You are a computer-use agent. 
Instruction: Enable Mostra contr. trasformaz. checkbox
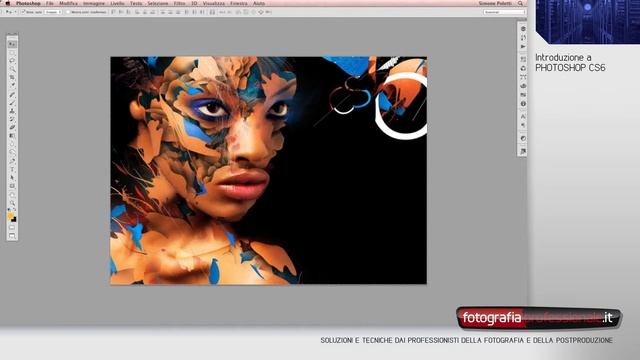[68, 12]
